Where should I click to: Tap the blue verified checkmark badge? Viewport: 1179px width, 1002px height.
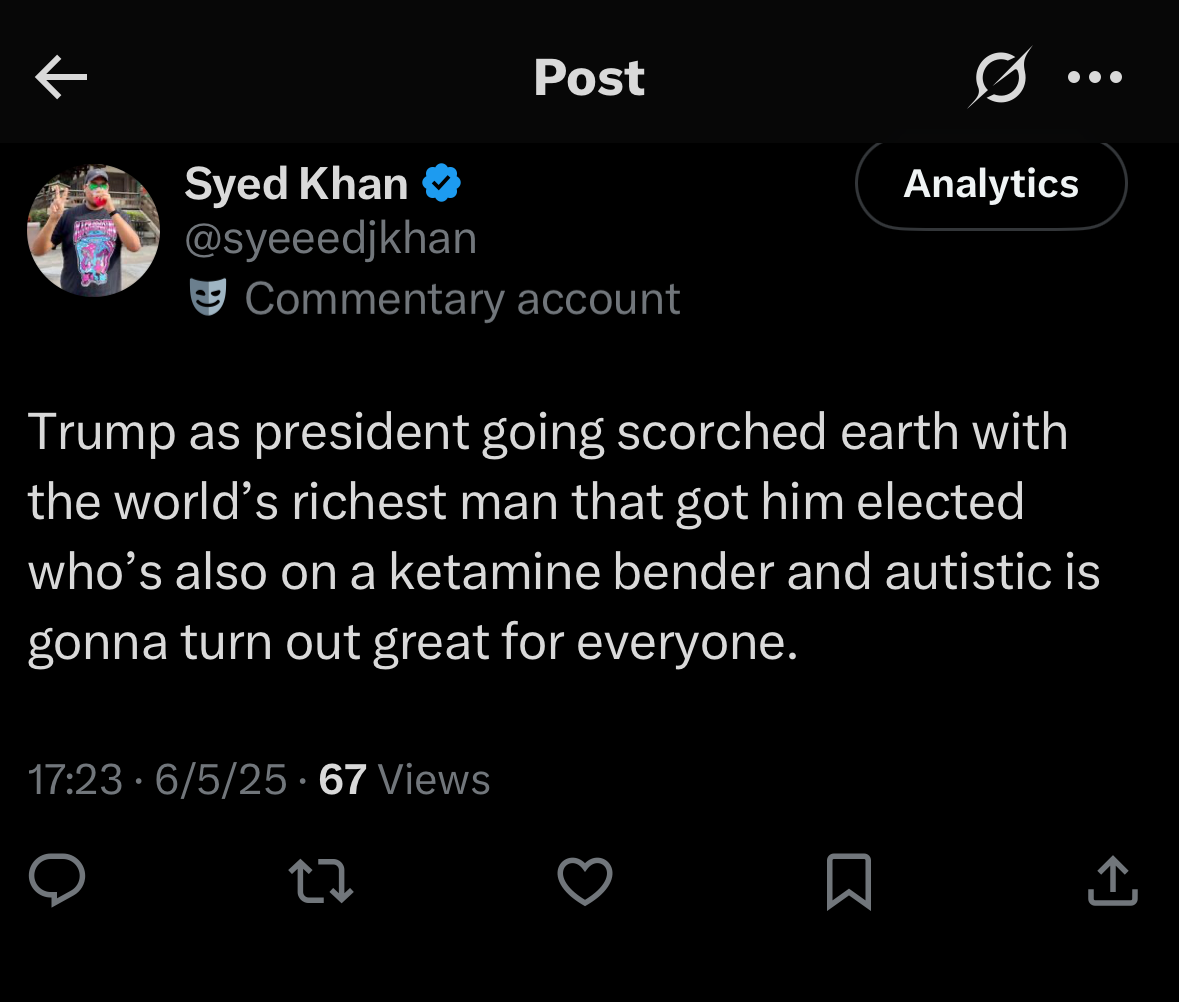click(x=441, y=184)
